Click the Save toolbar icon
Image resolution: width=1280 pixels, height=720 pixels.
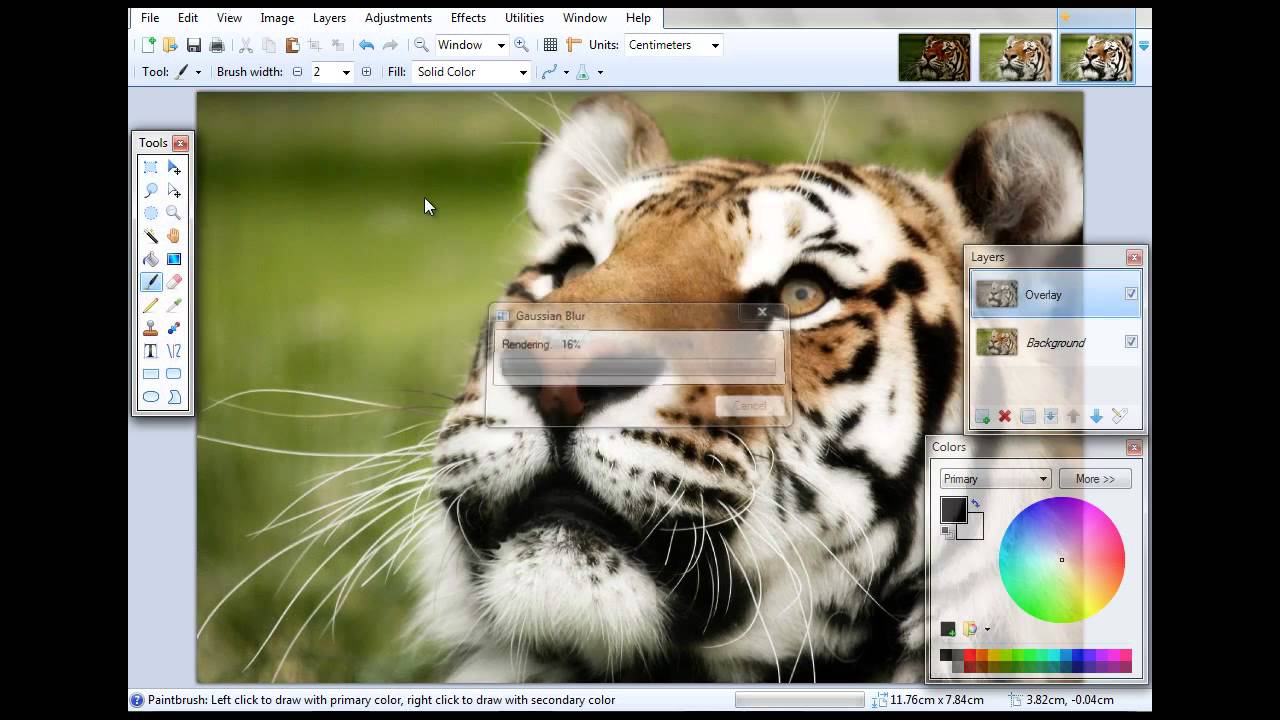click(194, 45)
